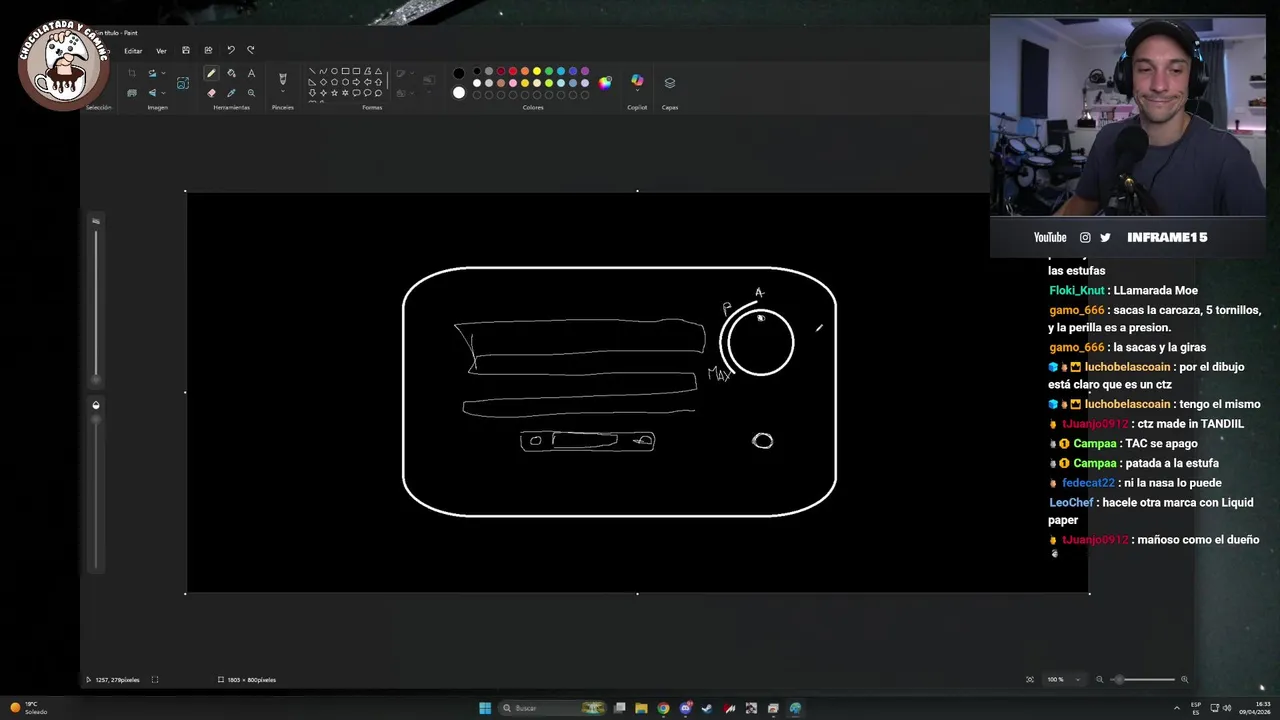Select the Right arrow shape

pos(356,82)
